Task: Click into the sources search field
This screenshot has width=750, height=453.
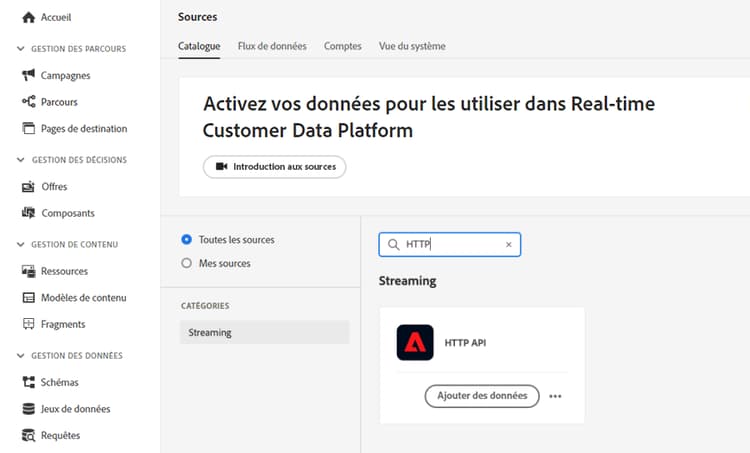Action: click(x=450, y=244)
